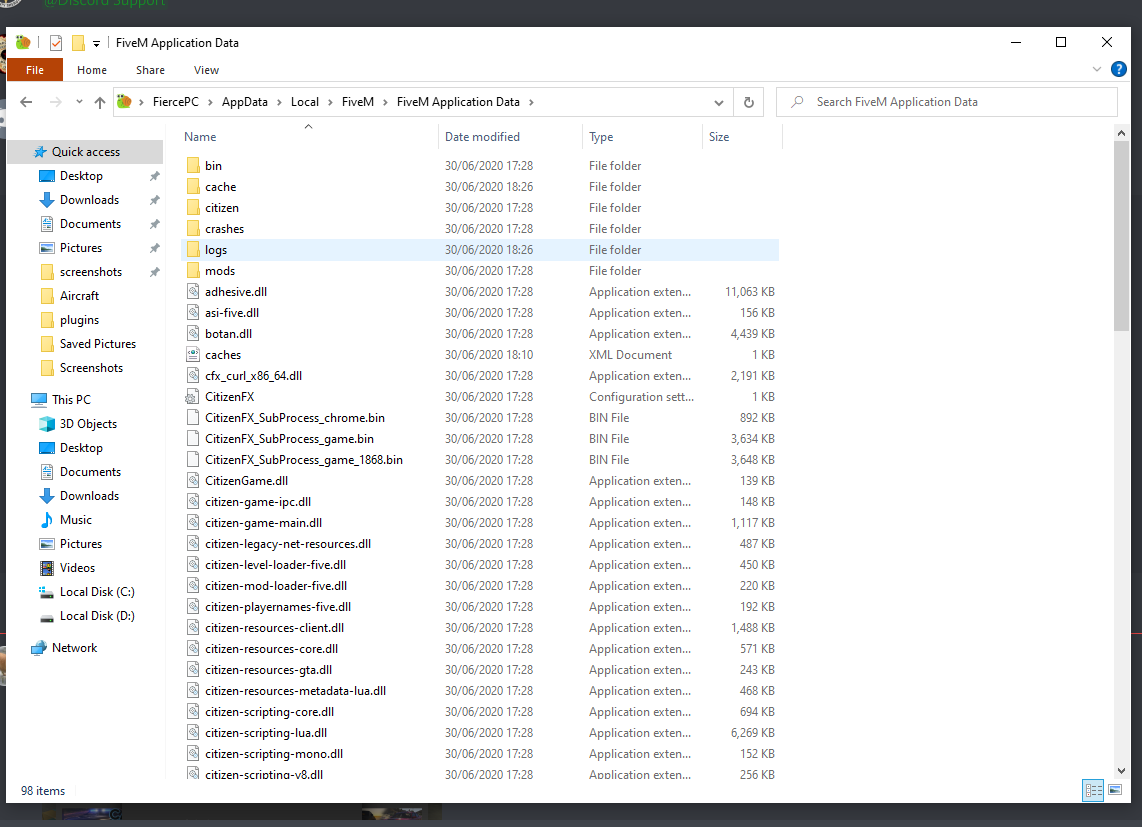Click citizen-resources-client.dll file name
The image size is (1142, 827).
275,628
